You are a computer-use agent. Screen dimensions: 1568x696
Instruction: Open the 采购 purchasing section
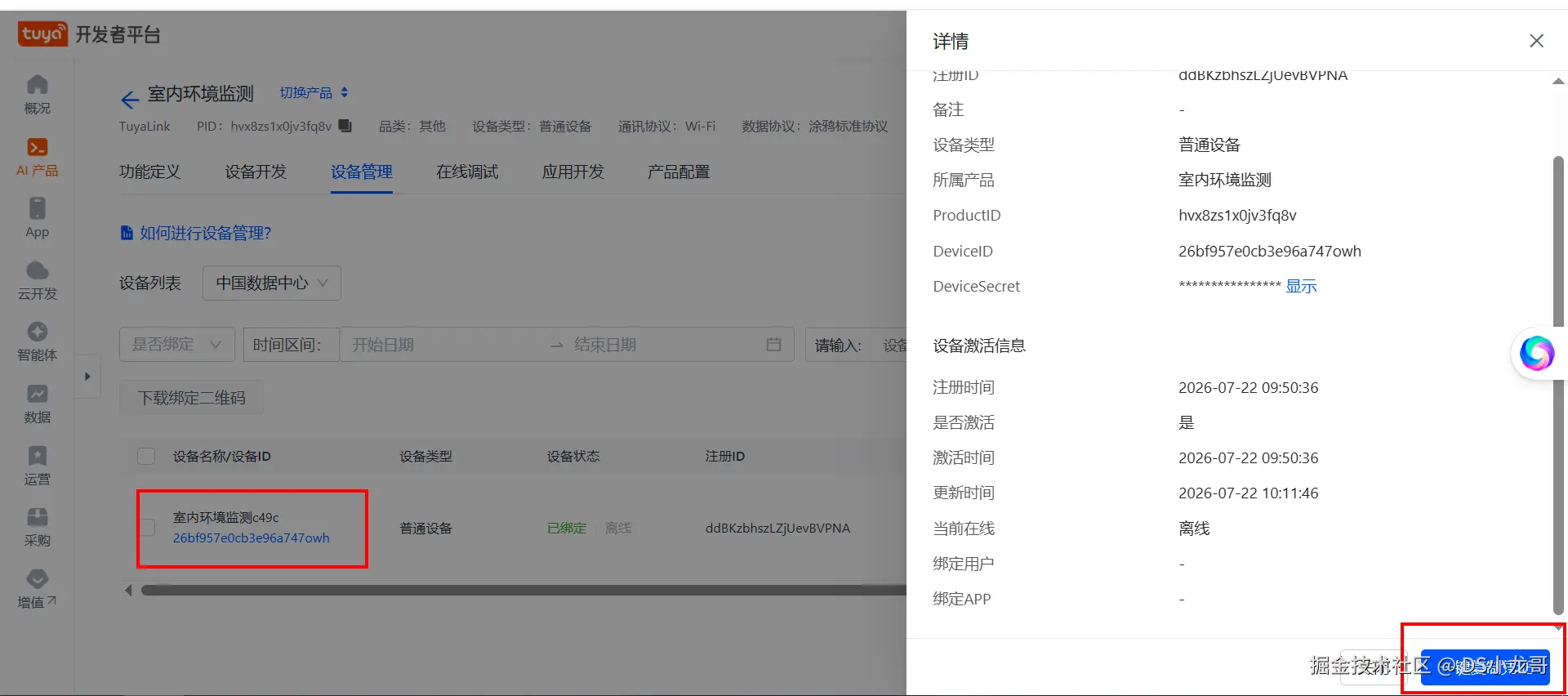coord(37,527)
